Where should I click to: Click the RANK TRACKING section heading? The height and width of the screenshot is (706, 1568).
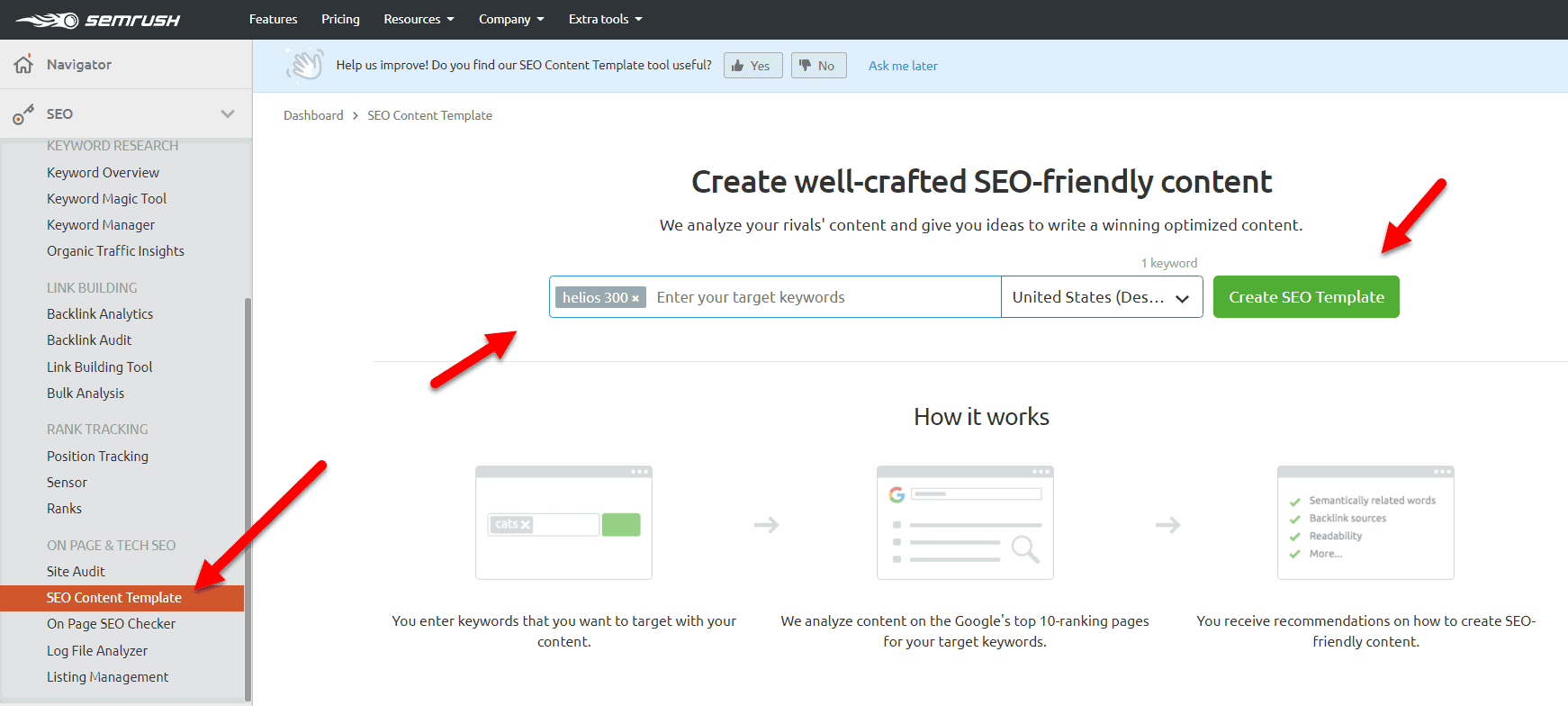tap(97, 429)
